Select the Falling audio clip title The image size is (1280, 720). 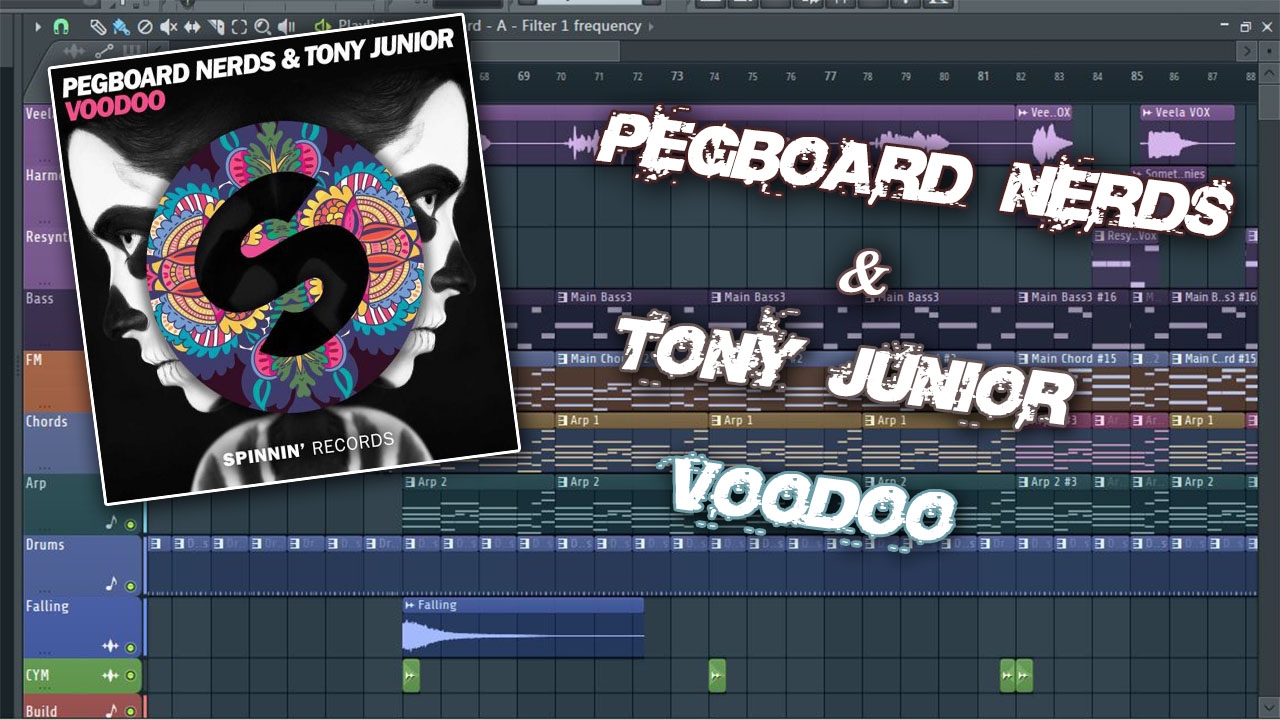pyautogui.click(x=437, y=605)
